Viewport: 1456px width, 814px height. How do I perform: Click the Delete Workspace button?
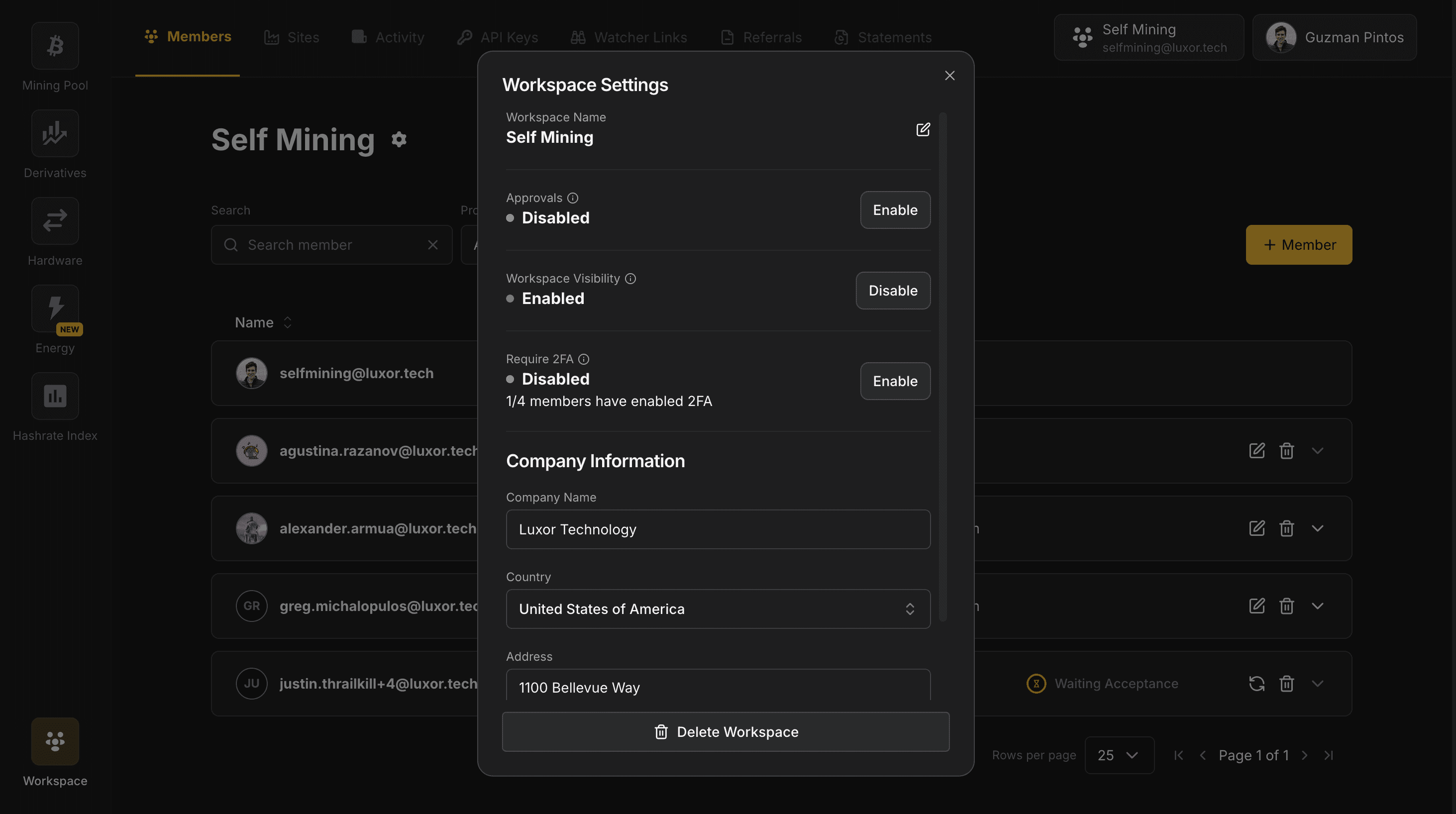(726, 731)
